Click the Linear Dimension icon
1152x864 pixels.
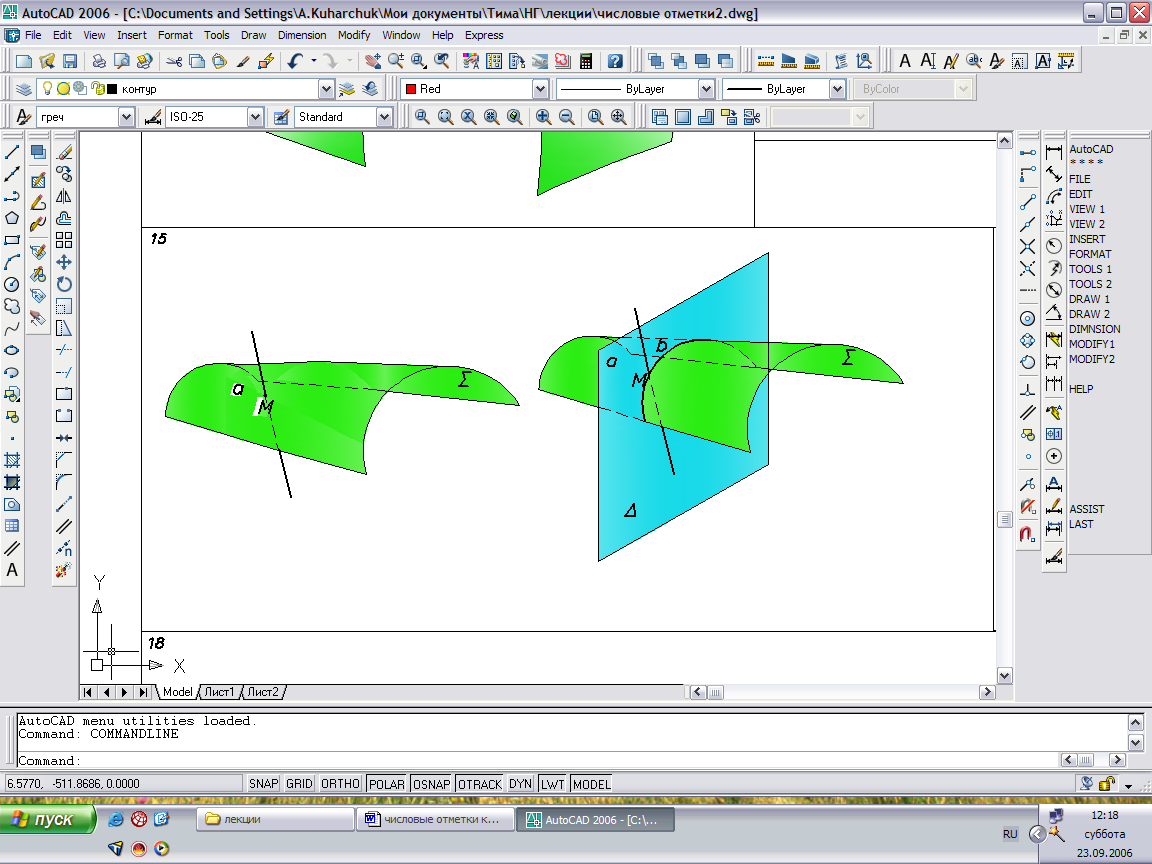point(1054,153)
